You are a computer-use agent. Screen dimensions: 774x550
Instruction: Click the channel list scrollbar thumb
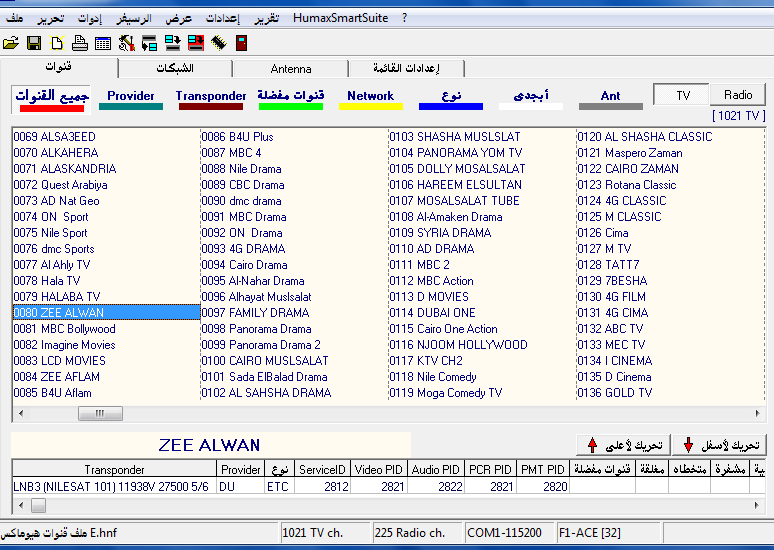(x=100, y=413)
